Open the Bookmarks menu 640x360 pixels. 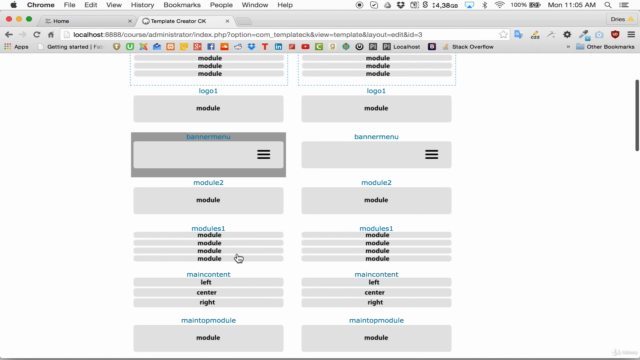(x=182, y=5)
